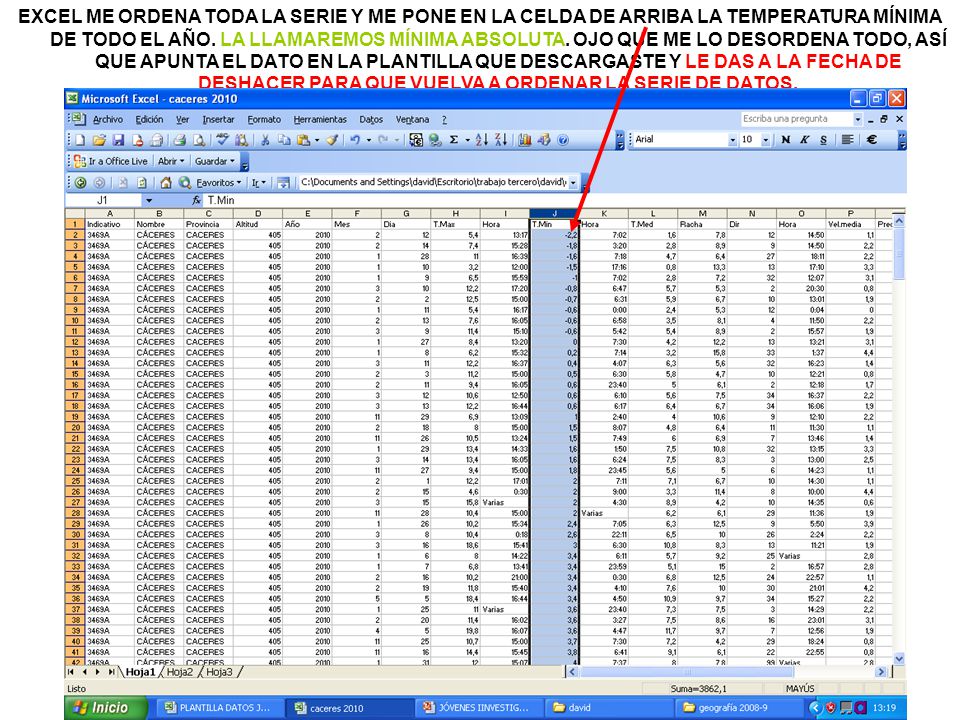The height and width of the screenshot is (720, 960).
Task: Switch to the Hoja2 sheet tab
Action: [x=180, y=672]
